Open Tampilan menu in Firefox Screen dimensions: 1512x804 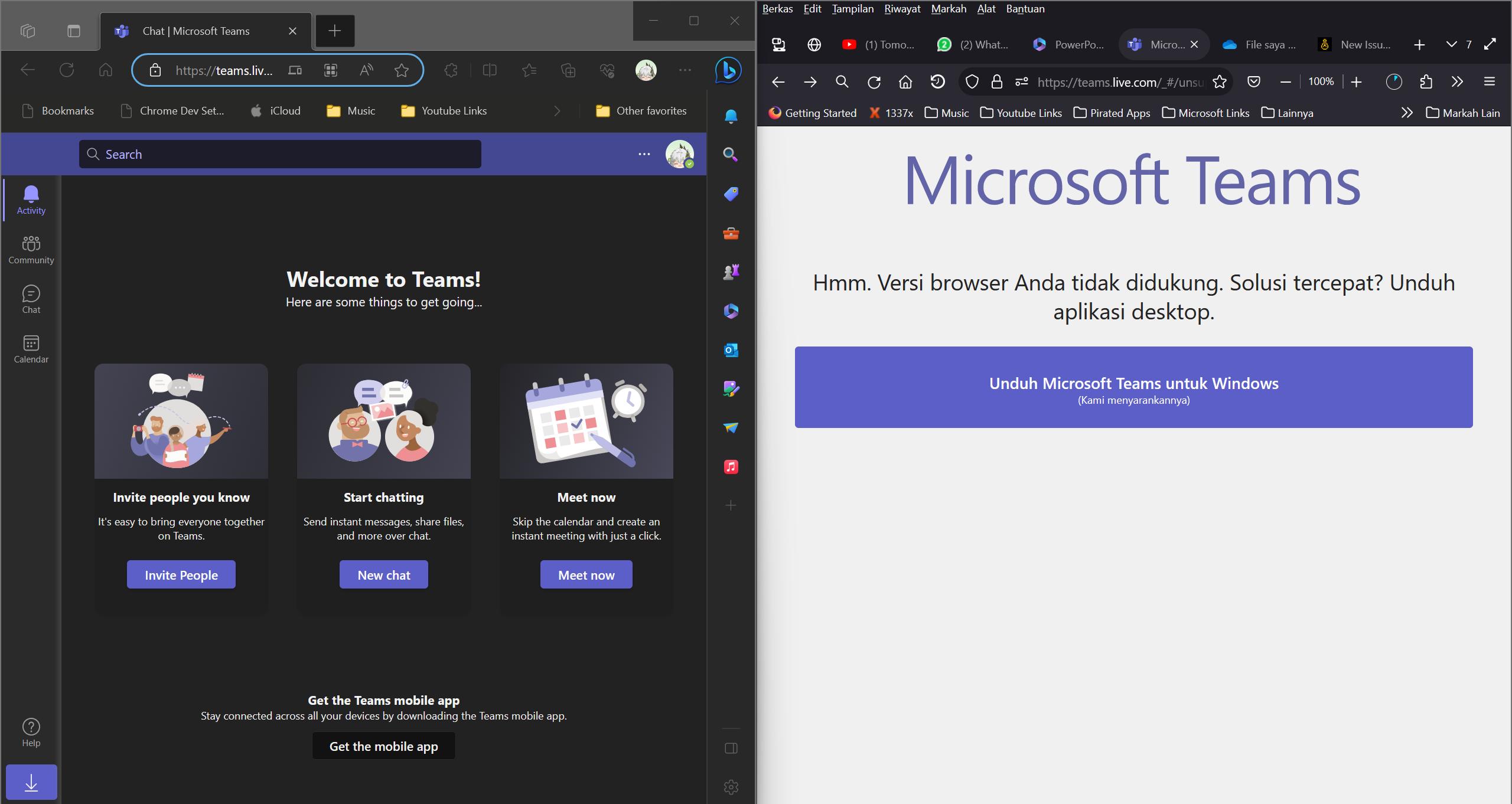[853, 9]
